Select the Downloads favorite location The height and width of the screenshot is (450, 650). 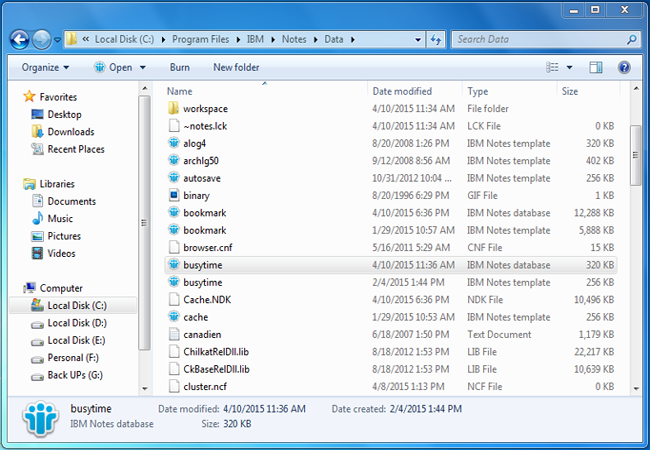click(70, 132)
